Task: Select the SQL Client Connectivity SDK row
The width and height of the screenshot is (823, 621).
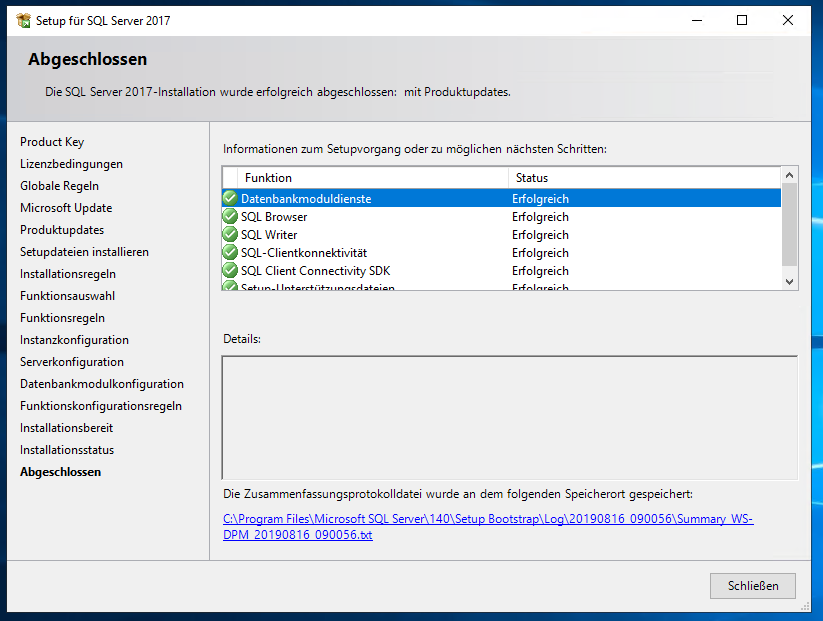Action: [502, 271]
